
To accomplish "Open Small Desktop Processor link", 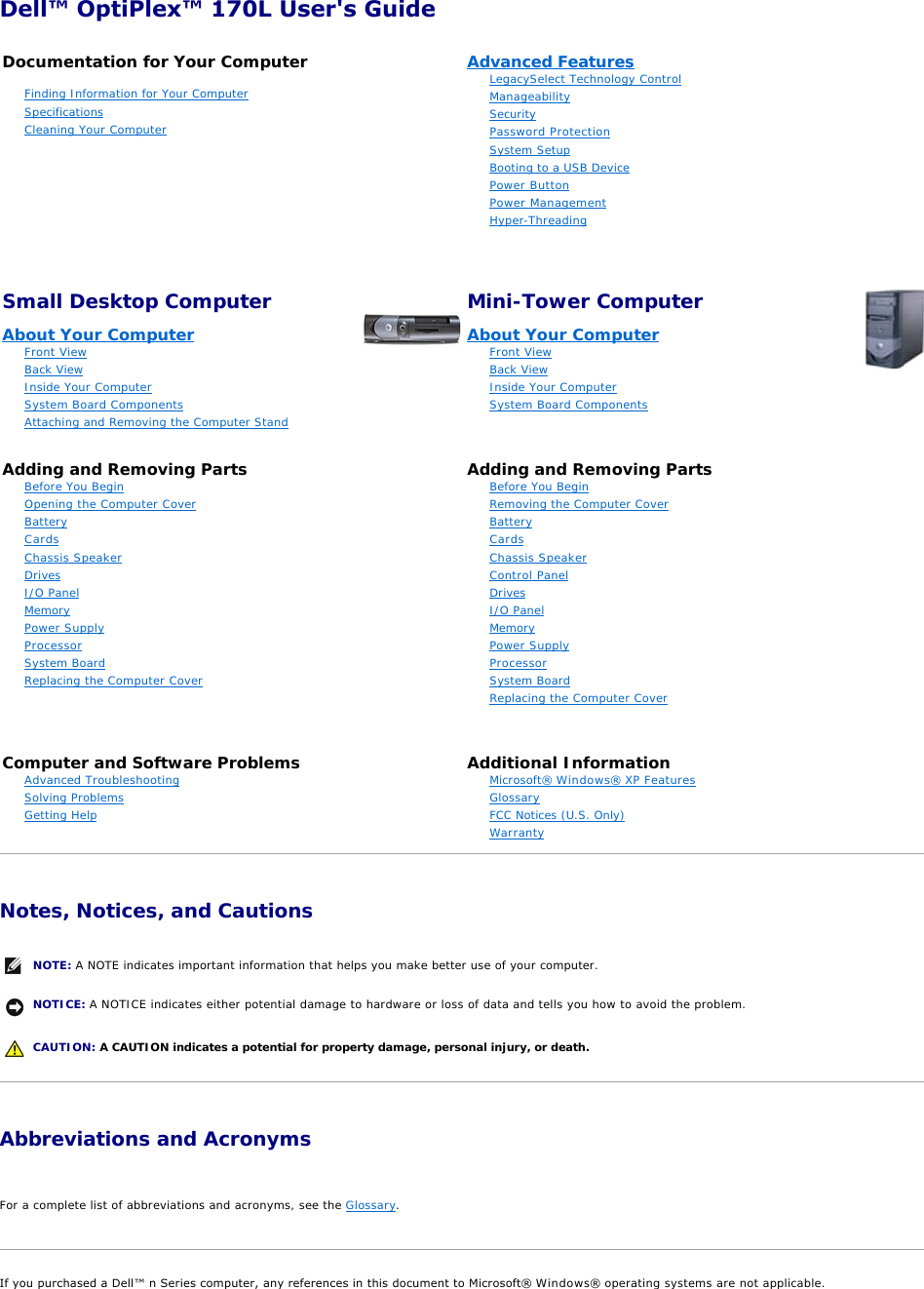I will point(53,645).
